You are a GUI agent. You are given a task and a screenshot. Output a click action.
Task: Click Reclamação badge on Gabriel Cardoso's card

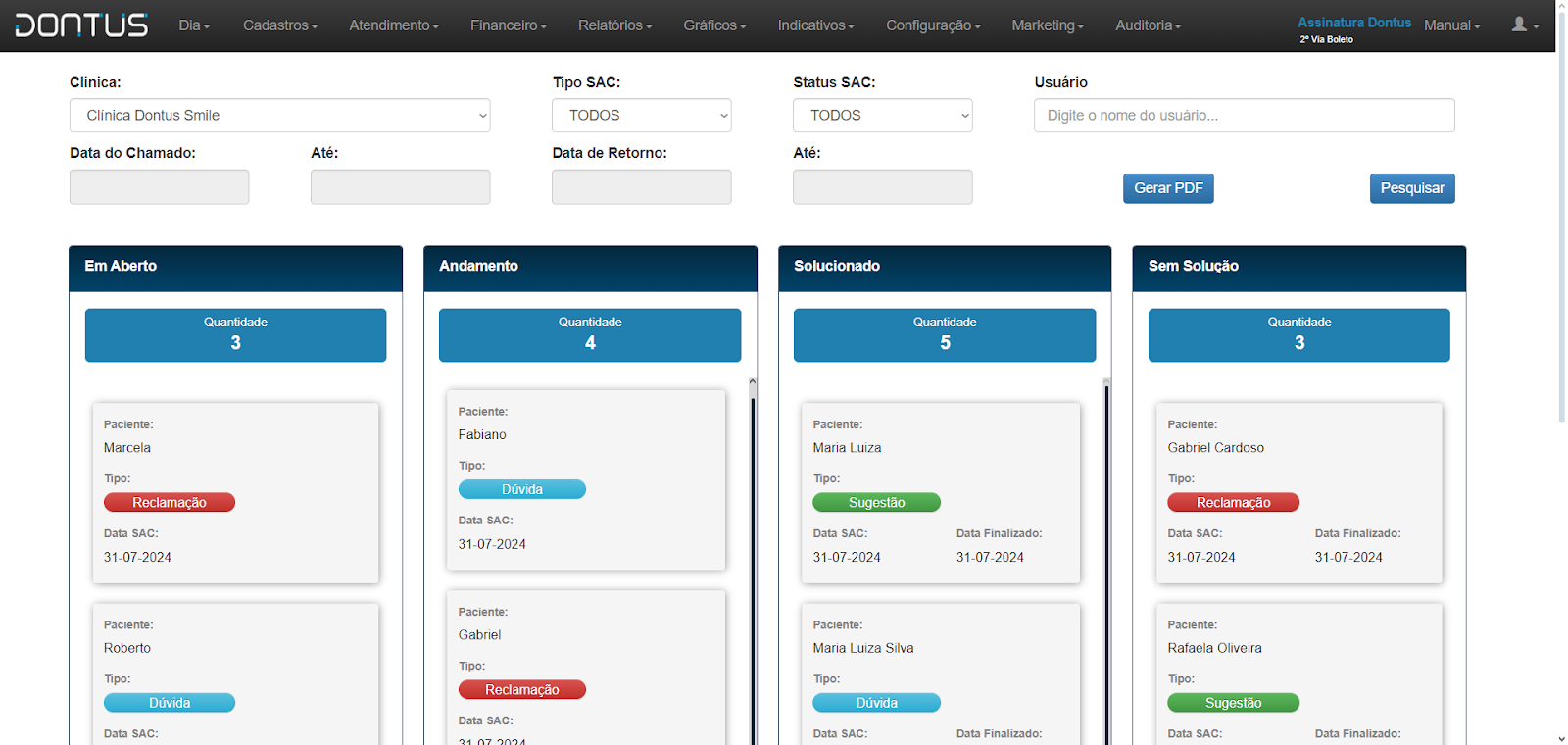(x=1234, y=502)
